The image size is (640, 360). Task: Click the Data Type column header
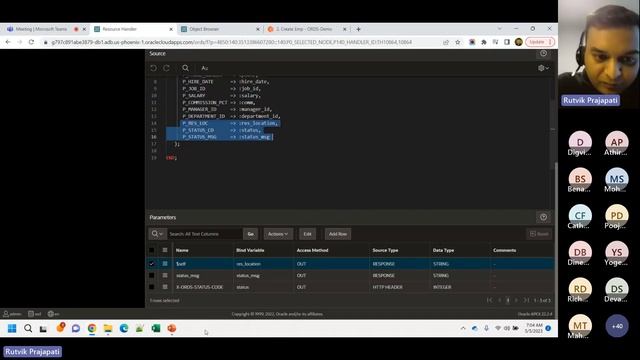click(443, 250)
